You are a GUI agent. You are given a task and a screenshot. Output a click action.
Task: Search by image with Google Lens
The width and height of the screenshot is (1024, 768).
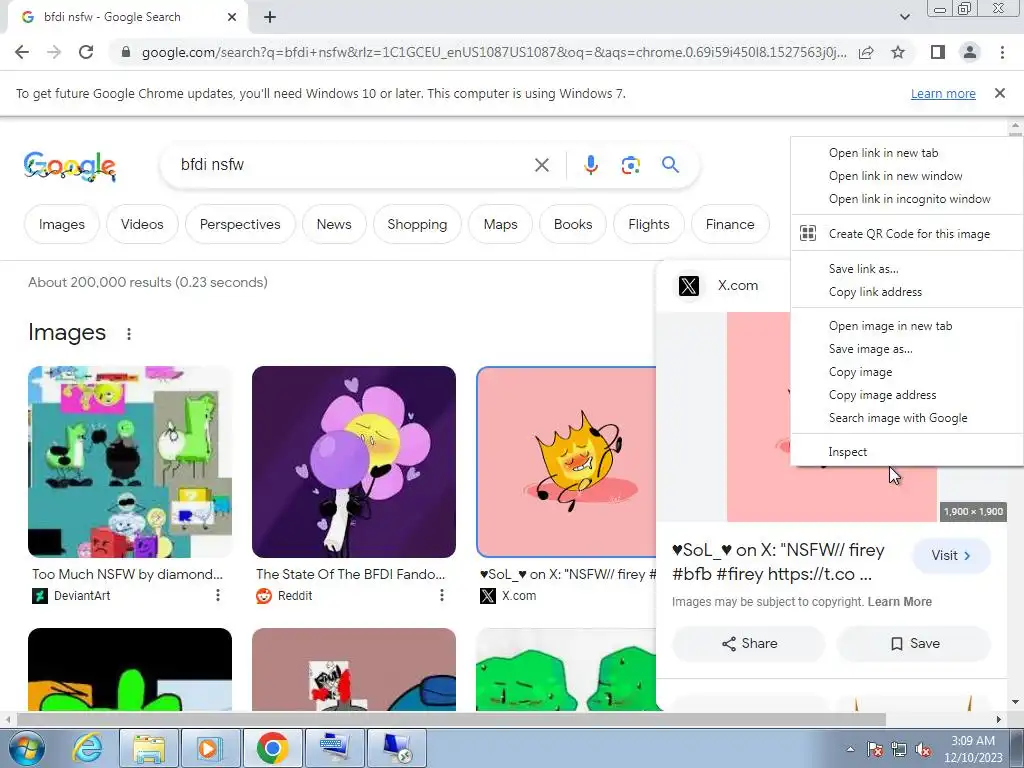pos(630,165)
